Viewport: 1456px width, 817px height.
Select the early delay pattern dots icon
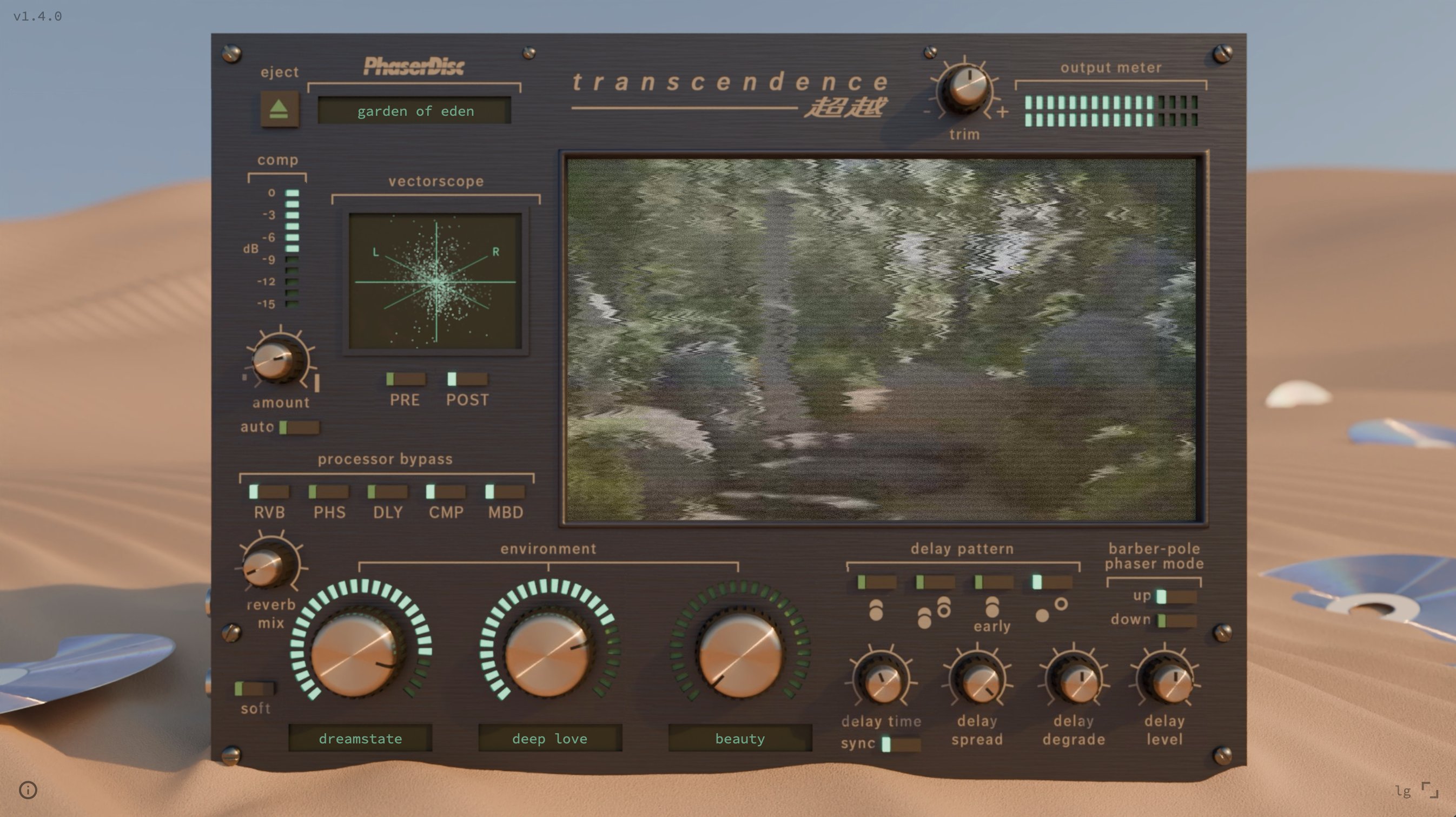992,607
